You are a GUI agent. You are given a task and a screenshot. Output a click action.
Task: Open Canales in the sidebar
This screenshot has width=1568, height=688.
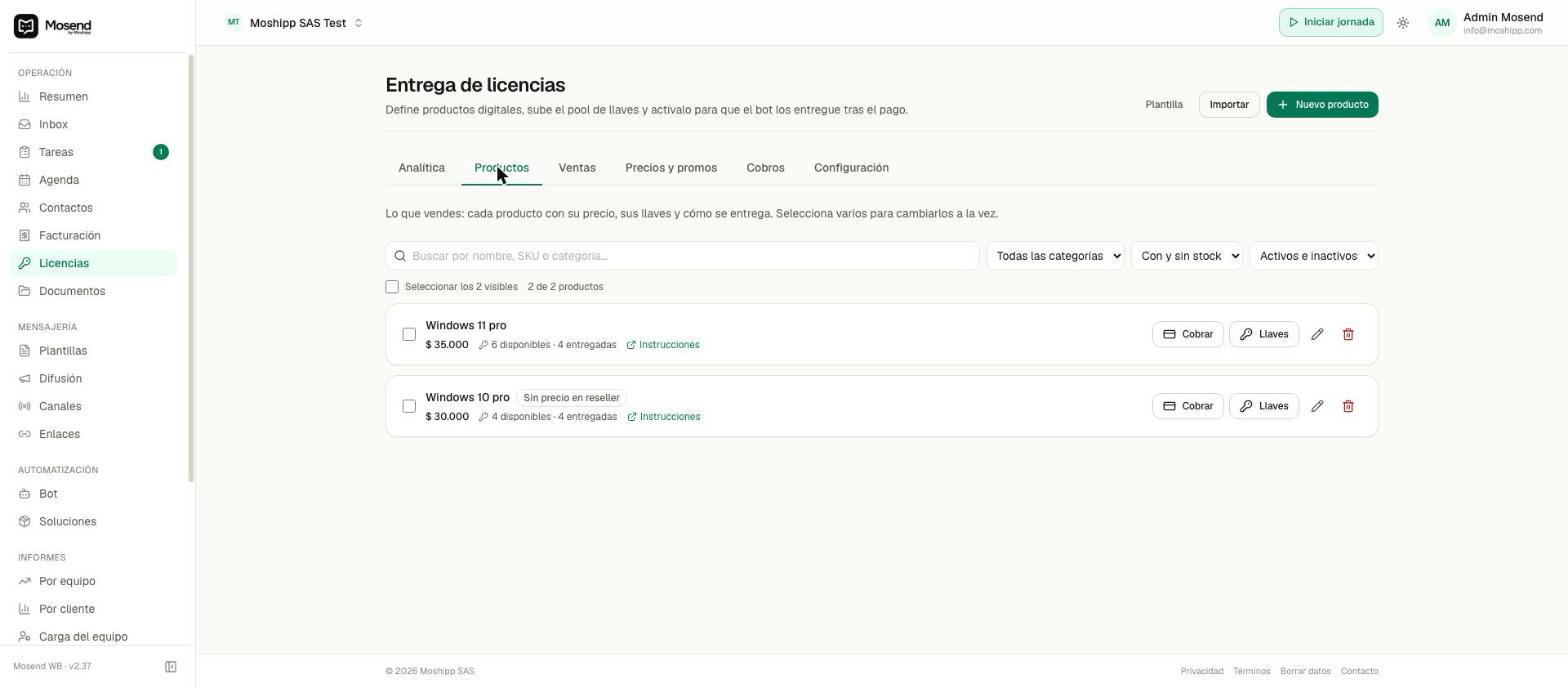[94, 406]
